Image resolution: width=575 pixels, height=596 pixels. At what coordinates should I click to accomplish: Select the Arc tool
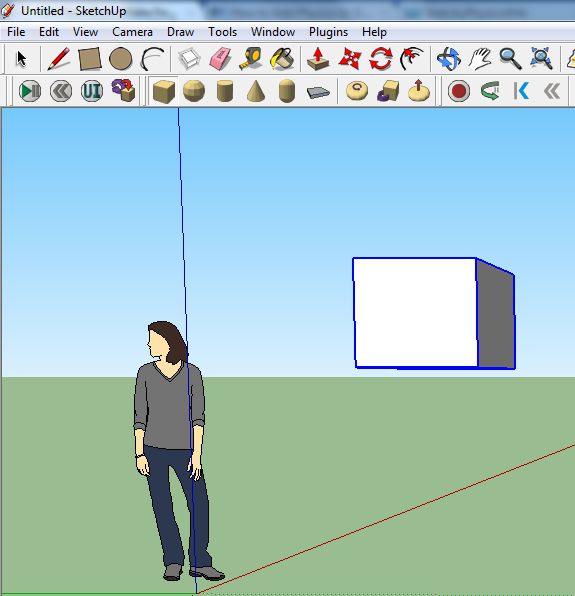click(x=152, y=59)
